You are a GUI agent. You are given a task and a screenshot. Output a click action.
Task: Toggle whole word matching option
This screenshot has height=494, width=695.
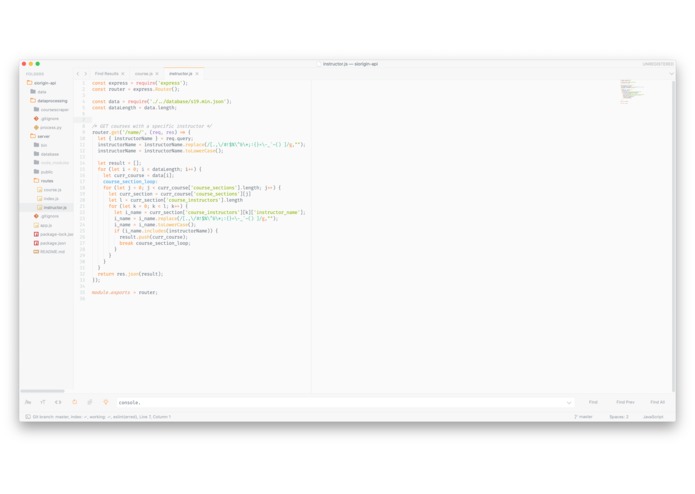(x=58, y=402)
